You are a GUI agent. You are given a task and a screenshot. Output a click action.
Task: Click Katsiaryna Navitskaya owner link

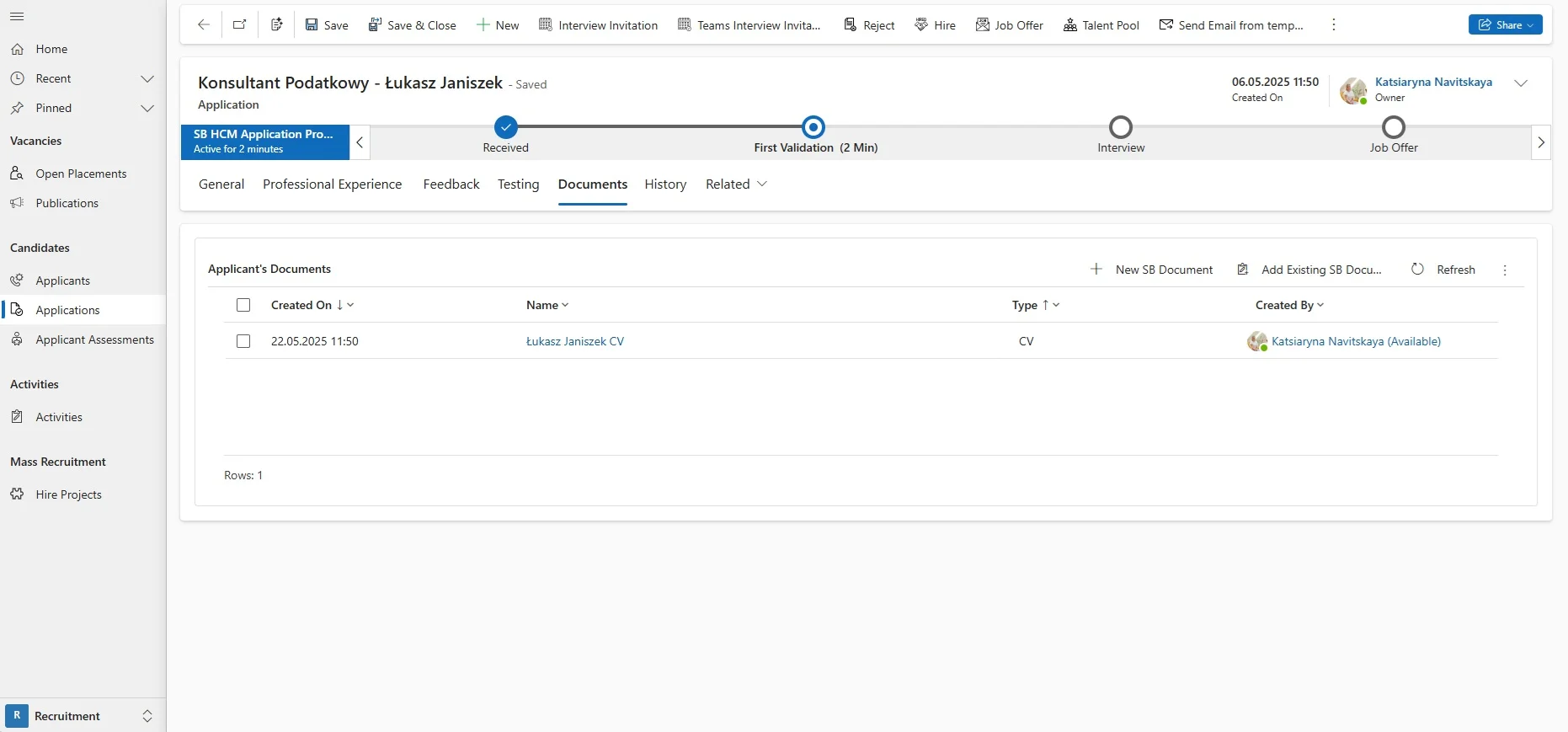pyautogui.click(x=1432, y=82)
